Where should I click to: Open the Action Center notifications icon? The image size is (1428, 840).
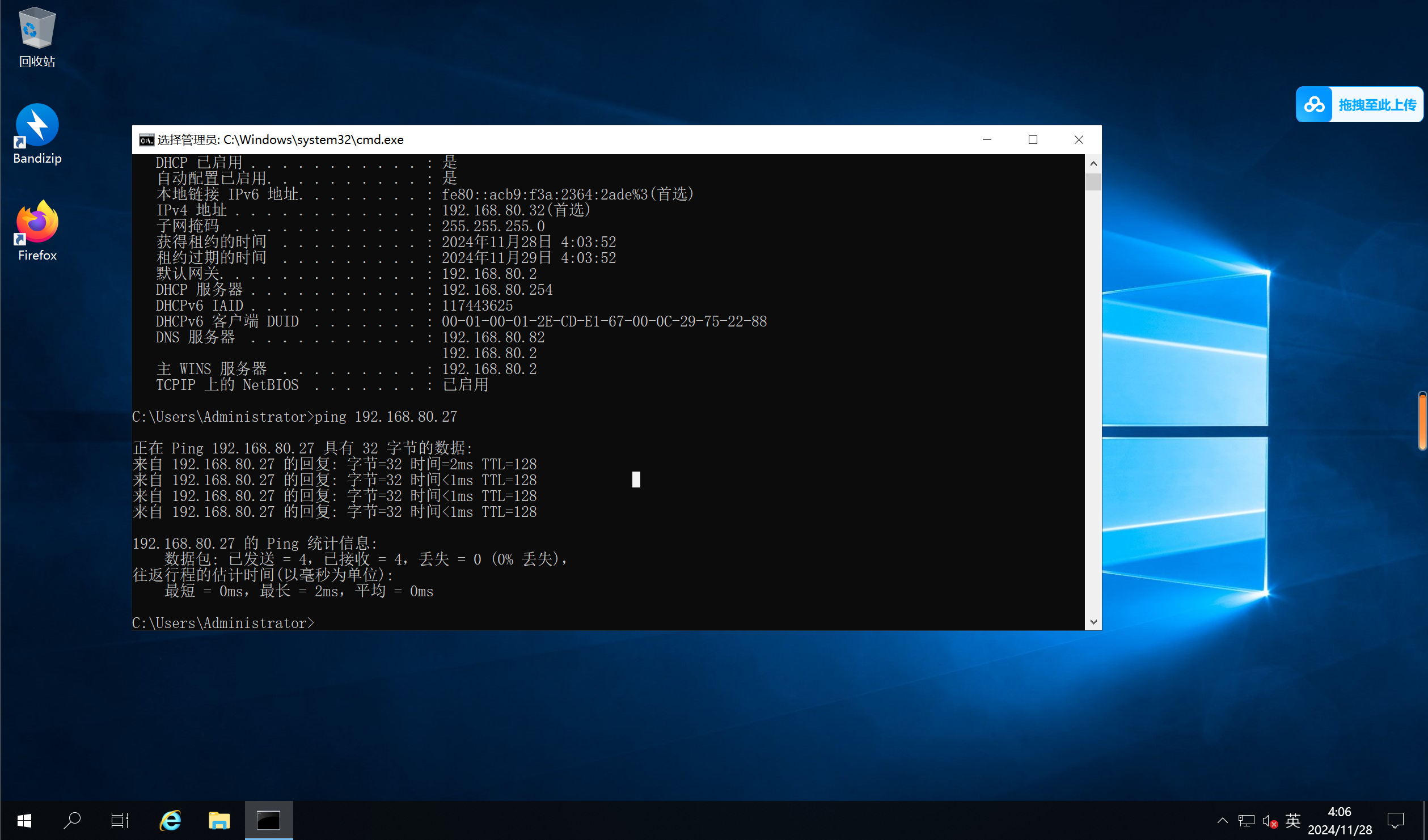(x=1395, y=820)
